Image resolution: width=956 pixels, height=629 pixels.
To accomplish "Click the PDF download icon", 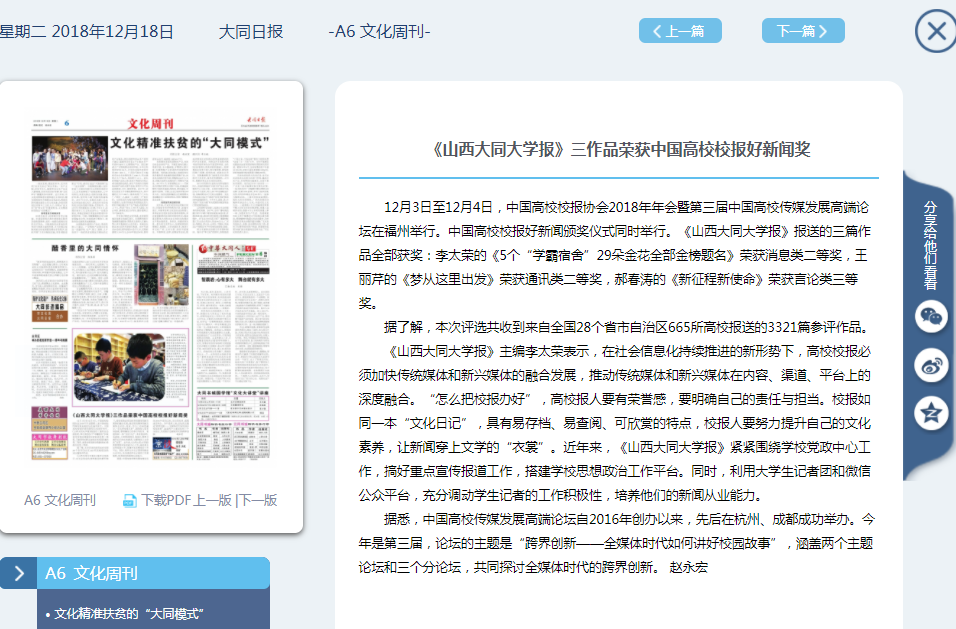I will click(129, 501).
